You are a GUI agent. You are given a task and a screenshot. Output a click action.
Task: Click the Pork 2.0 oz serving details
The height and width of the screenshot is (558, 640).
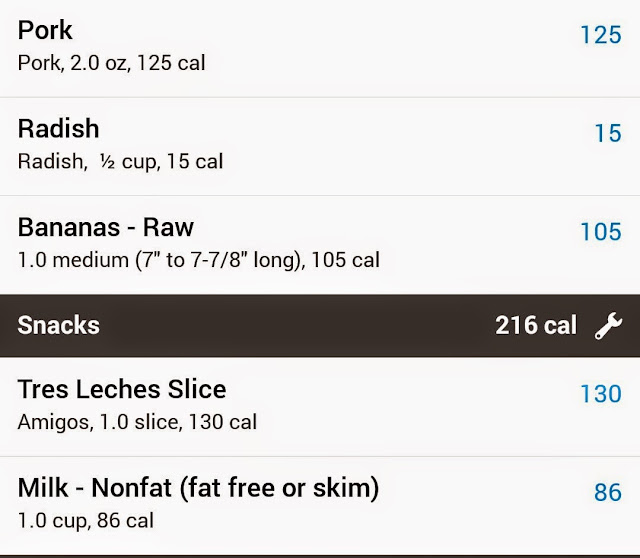[x=111, y=63]
